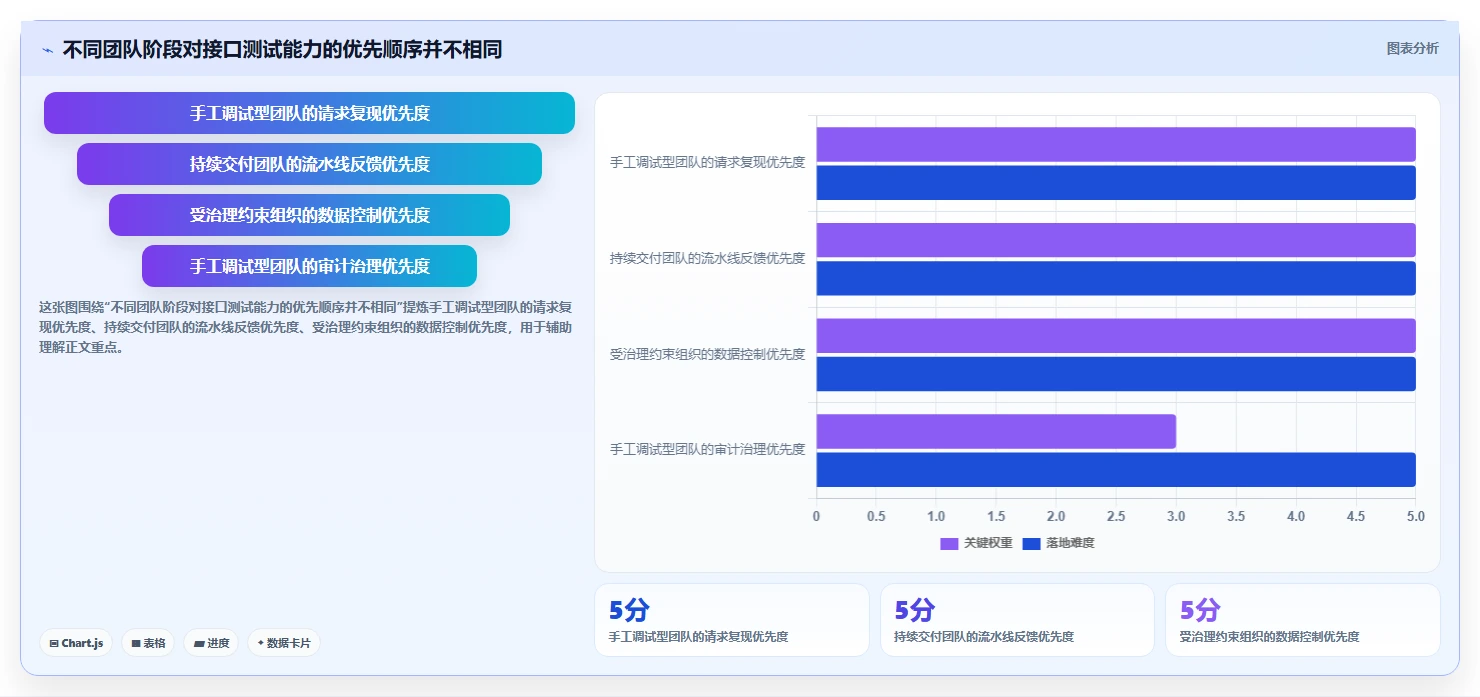The height and width of the screenshot is (697, 1480).
Task: Toggle the 落地难度 legend swatch
Action: click(x=1032, y=543)
